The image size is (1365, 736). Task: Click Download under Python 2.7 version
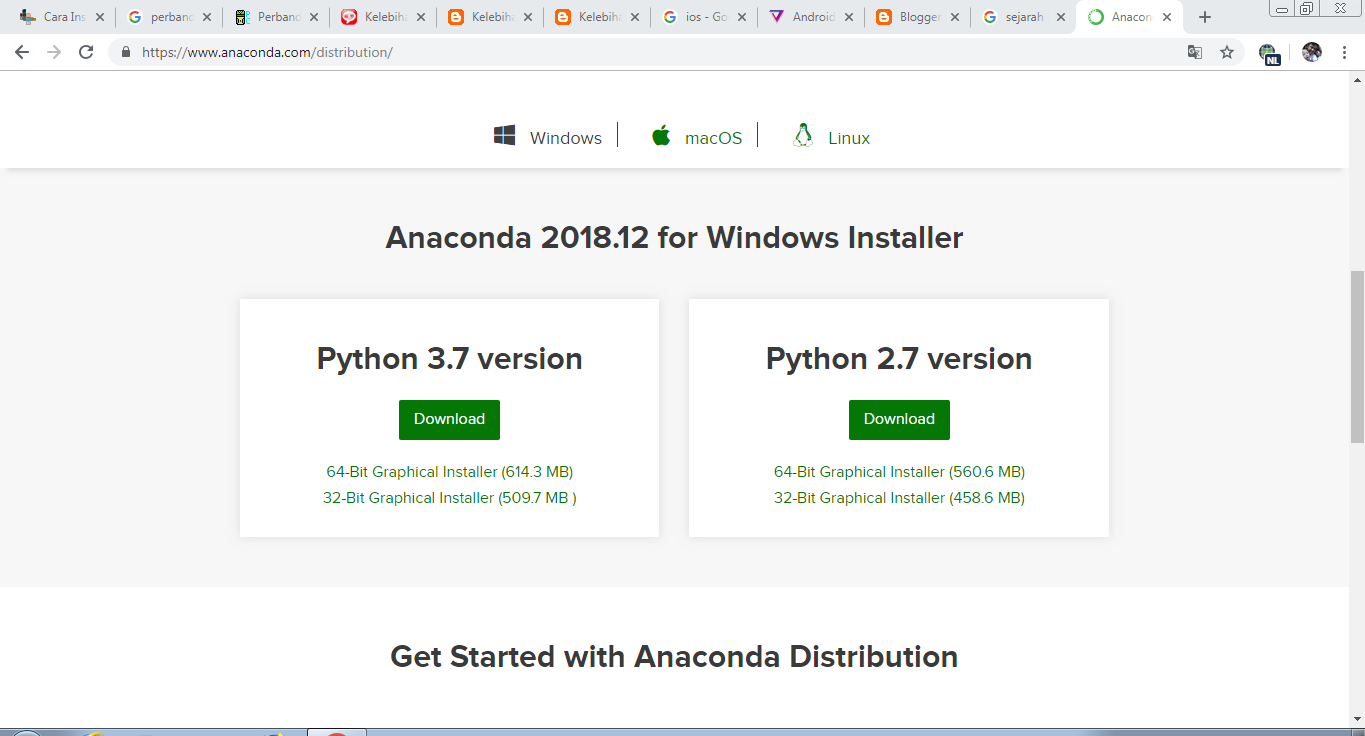click(899, 419)
